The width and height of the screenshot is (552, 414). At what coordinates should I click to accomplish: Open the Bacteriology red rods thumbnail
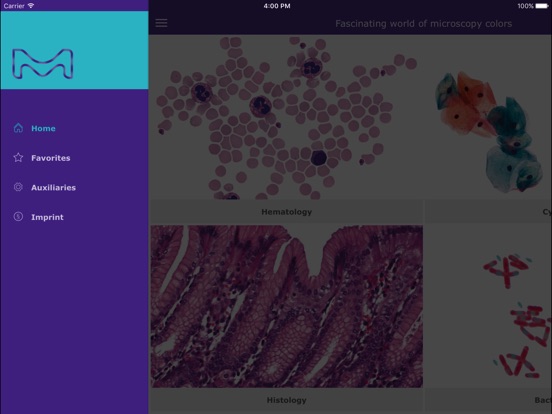point(489,306)
